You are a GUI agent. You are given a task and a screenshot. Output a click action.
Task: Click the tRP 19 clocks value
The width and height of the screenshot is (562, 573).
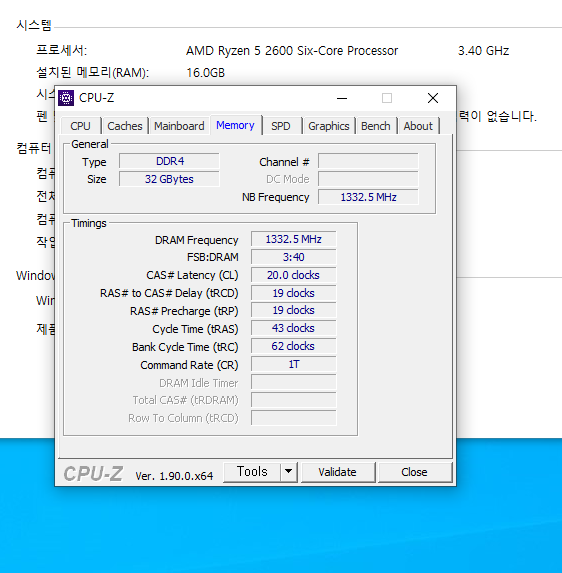293,310
